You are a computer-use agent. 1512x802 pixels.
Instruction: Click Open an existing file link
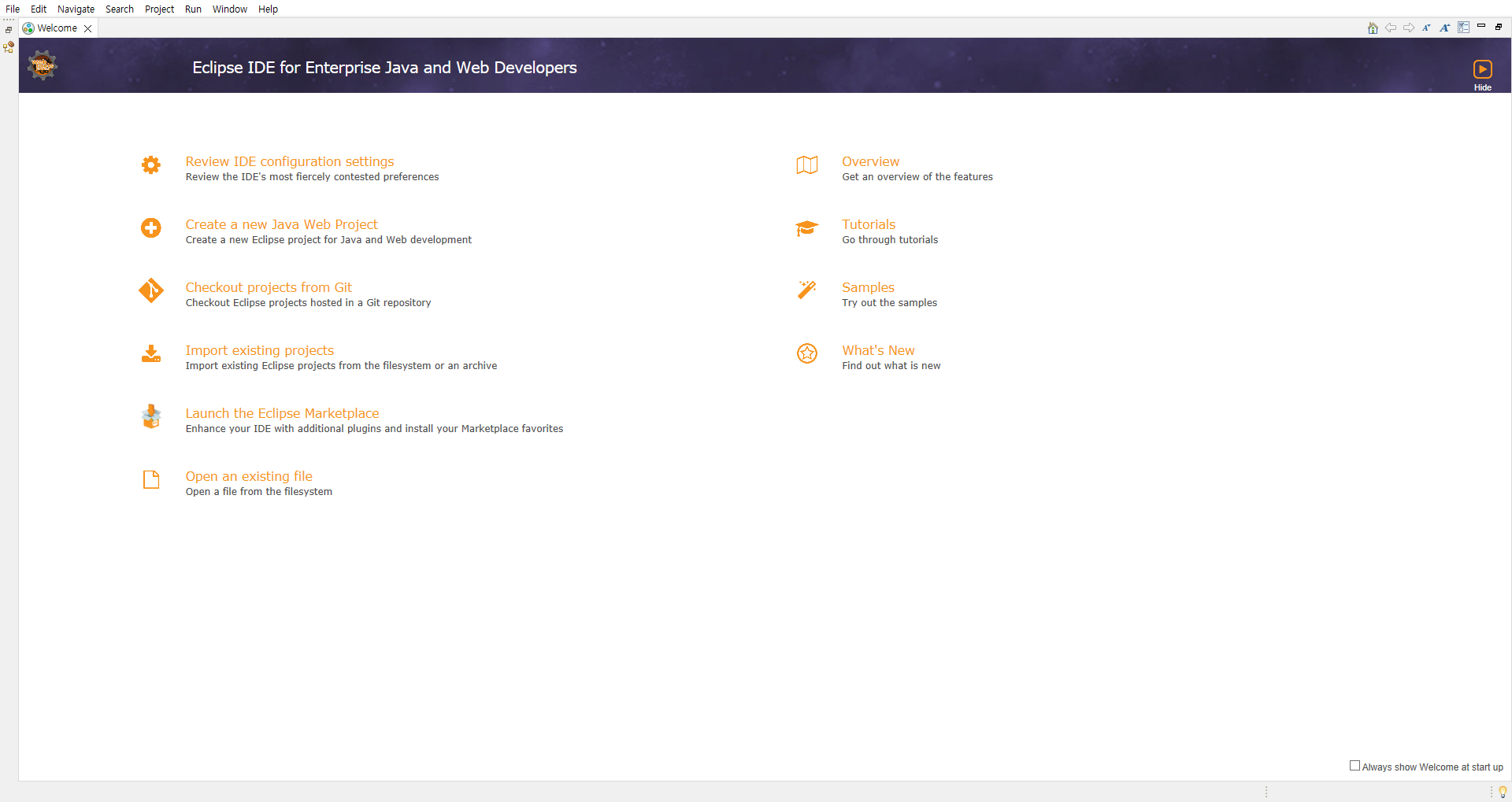[x=249, y=476]
